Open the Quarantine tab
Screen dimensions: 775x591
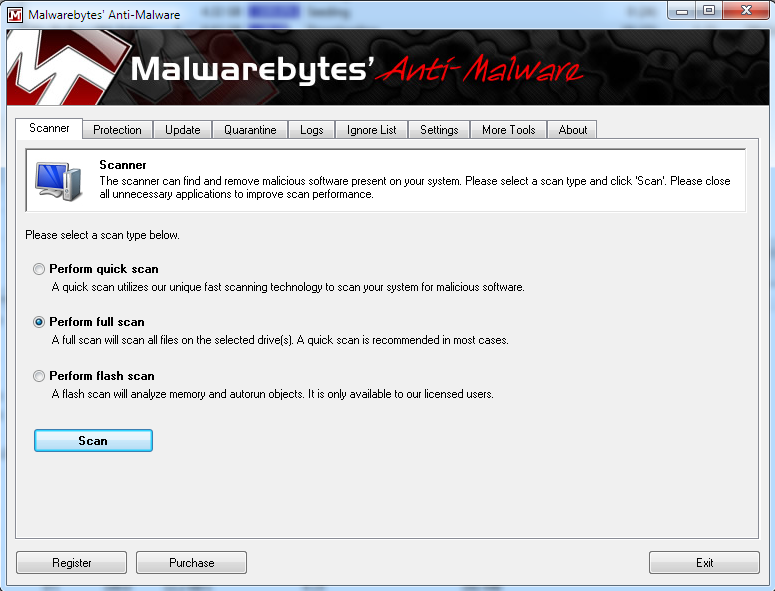[250, 130]
